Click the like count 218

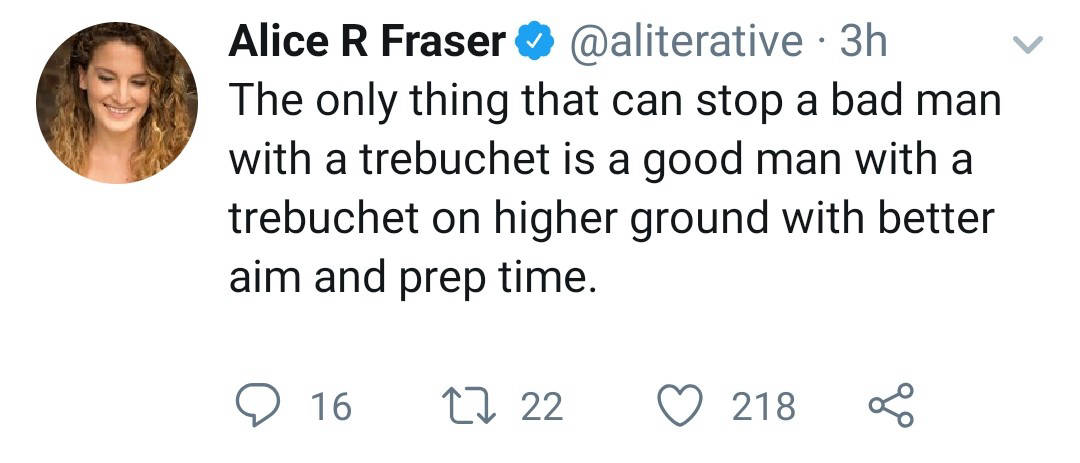pyautogui.click(x=764, y=407)
